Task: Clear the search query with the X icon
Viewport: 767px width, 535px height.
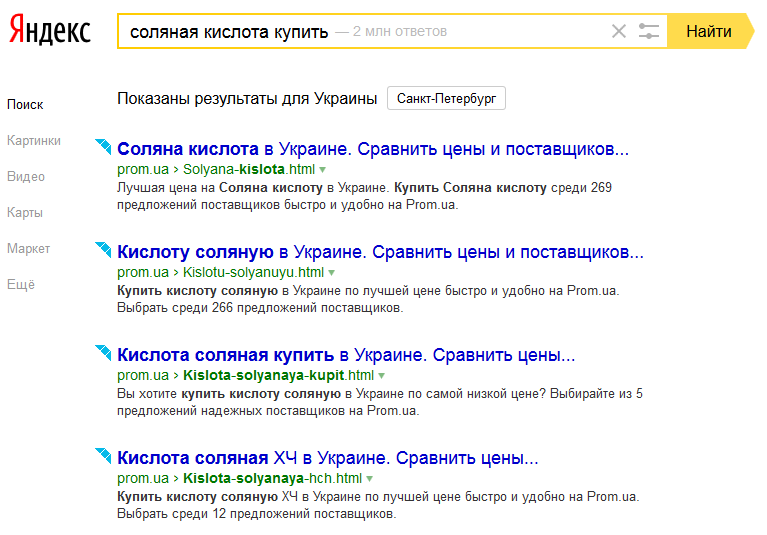Action: 619,31
